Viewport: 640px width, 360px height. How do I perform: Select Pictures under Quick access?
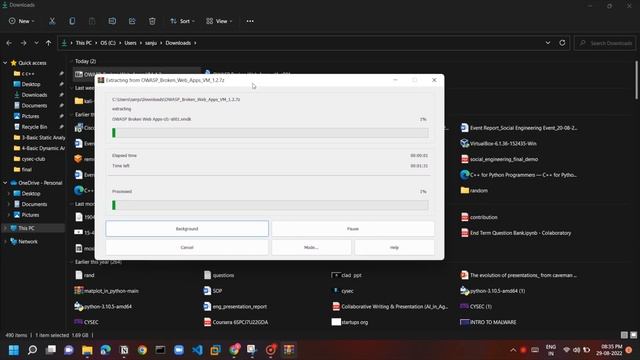[x=30, y=116]
